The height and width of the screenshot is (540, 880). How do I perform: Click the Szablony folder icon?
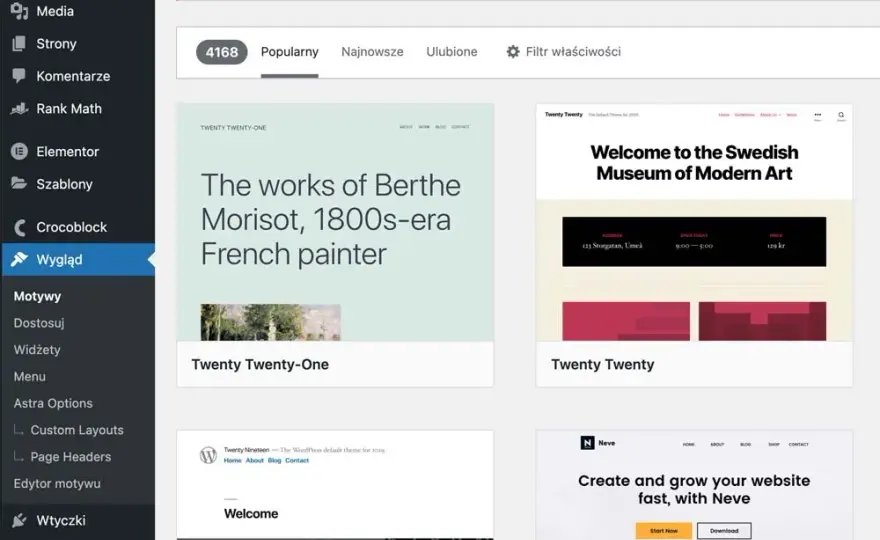[x=19, y=184]
